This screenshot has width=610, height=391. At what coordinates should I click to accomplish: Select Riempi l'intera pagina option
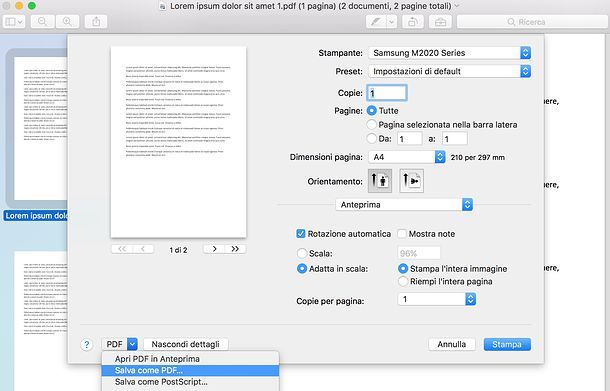click(403, 281)
